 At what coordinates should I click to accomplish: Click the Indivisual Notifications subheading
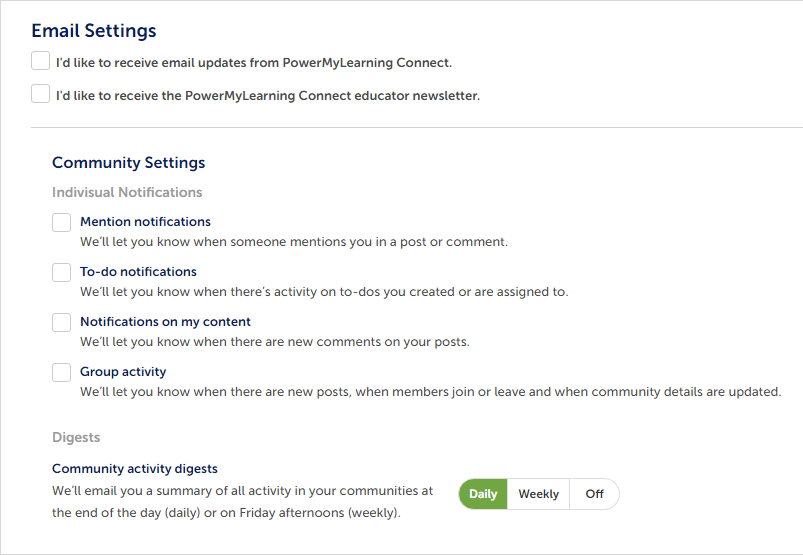(x=127, y=193)
